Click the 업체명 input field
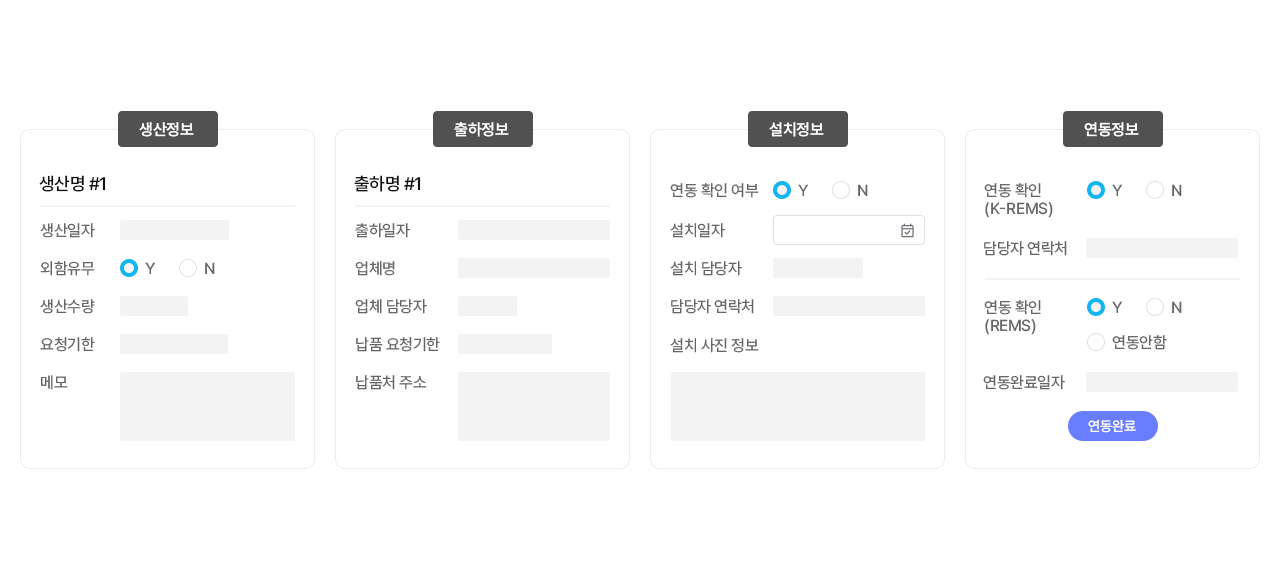Screen dimensions: 1280x580 [533, 268]
